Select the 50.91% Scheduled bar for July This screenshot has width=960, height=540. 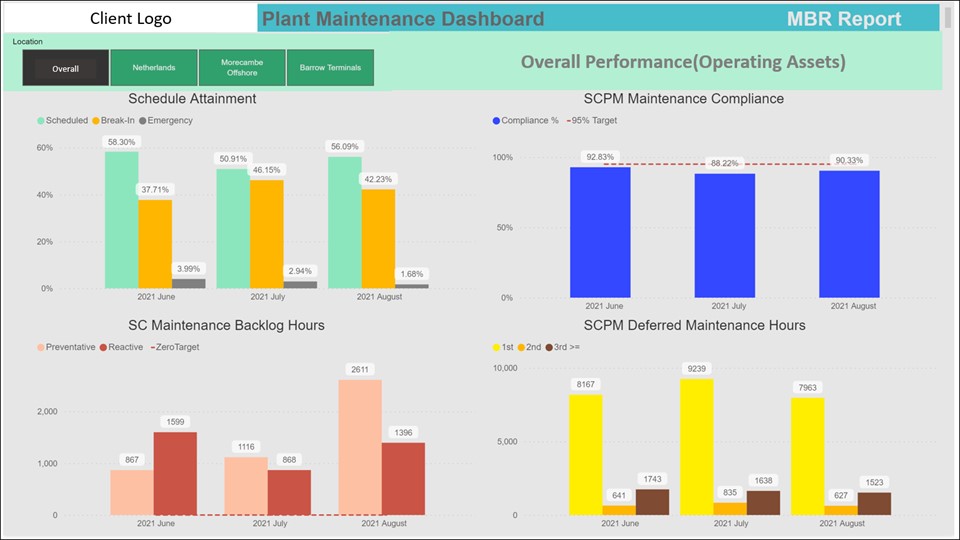(233, 228)
